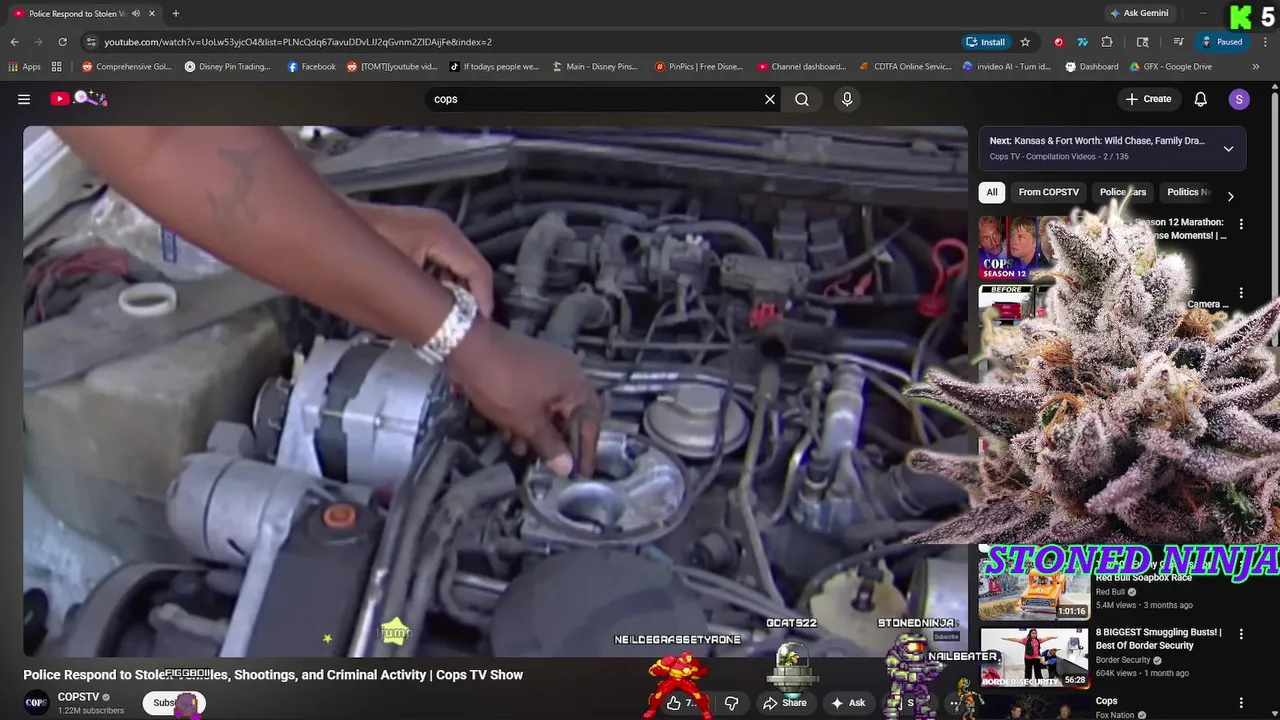Image resolution: width=1280 pixels, height=720 pixels.
Task: Open the CDTFA Online Services bookmark
Action: (905, 67)
